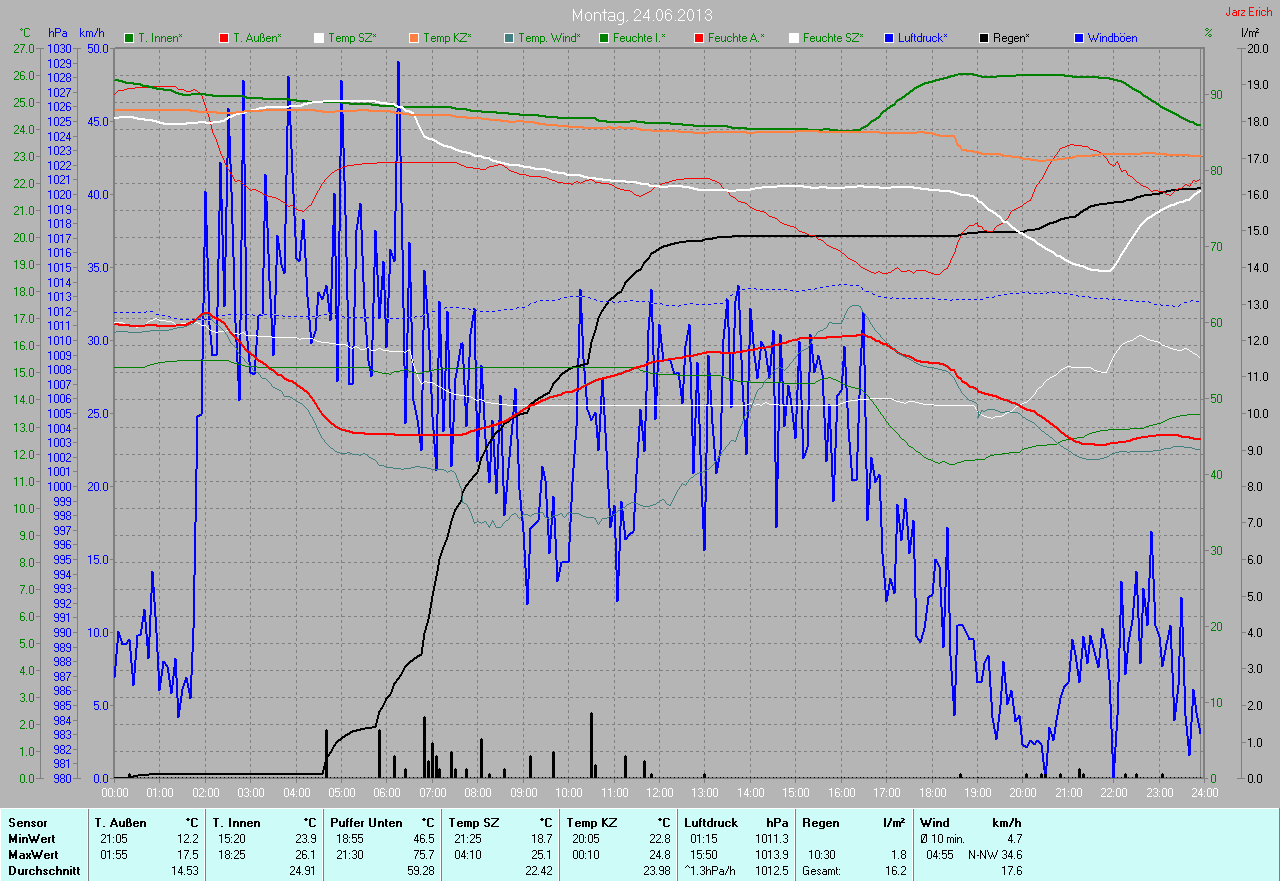Click the Durchschnitt row label
Screen dimensions: 1280x881
pyautogui.click(x=40, y=871)
